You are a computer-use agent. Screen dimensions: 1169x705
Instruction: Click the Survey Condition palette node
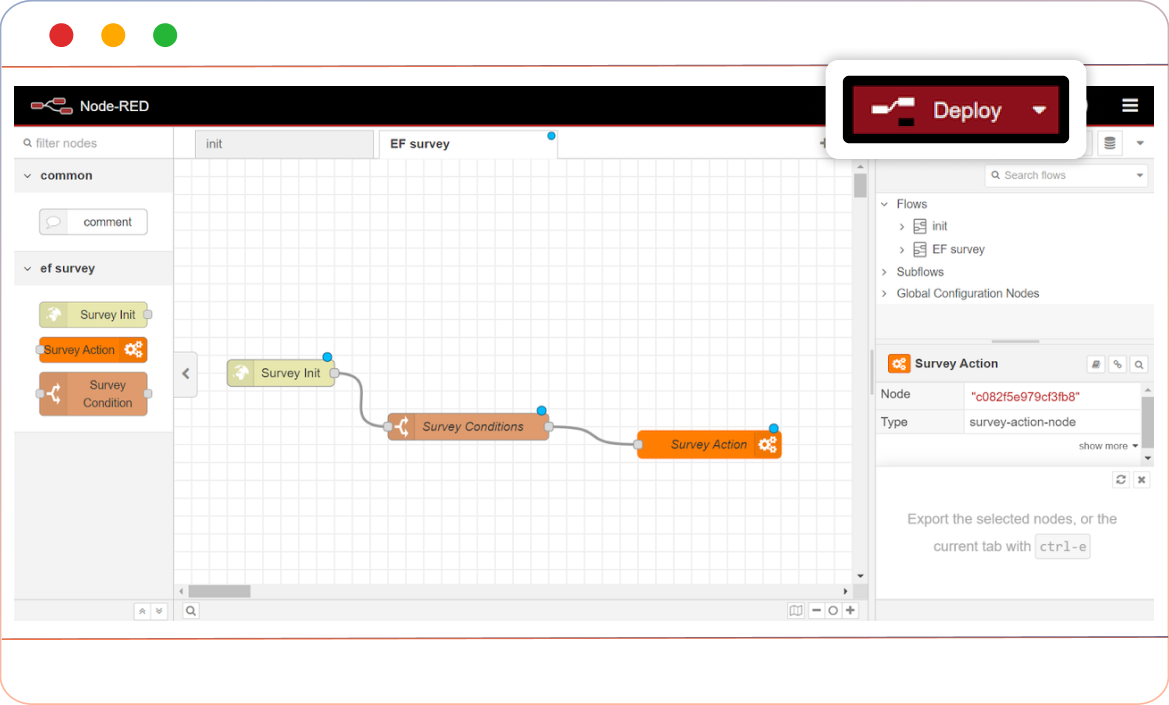pos(93,394)
